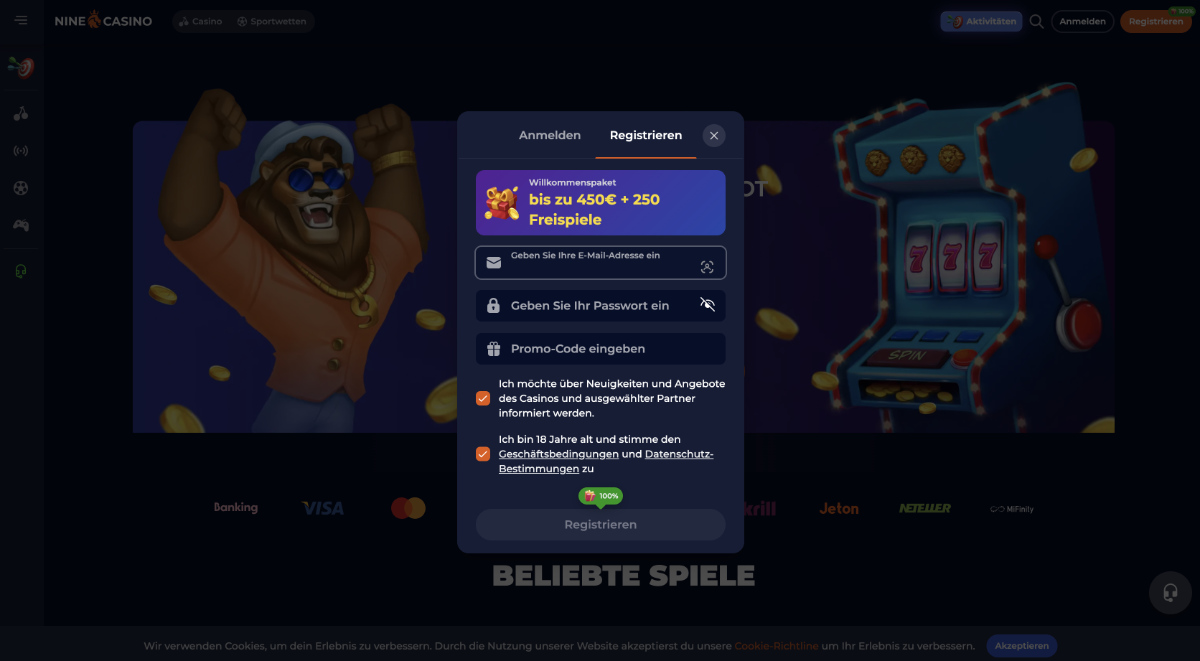Image resolution: width=1200 pixels, height=661 pixels.
Task: Open the green headset support sidebar icon
Action: click(x=21, y=271)
